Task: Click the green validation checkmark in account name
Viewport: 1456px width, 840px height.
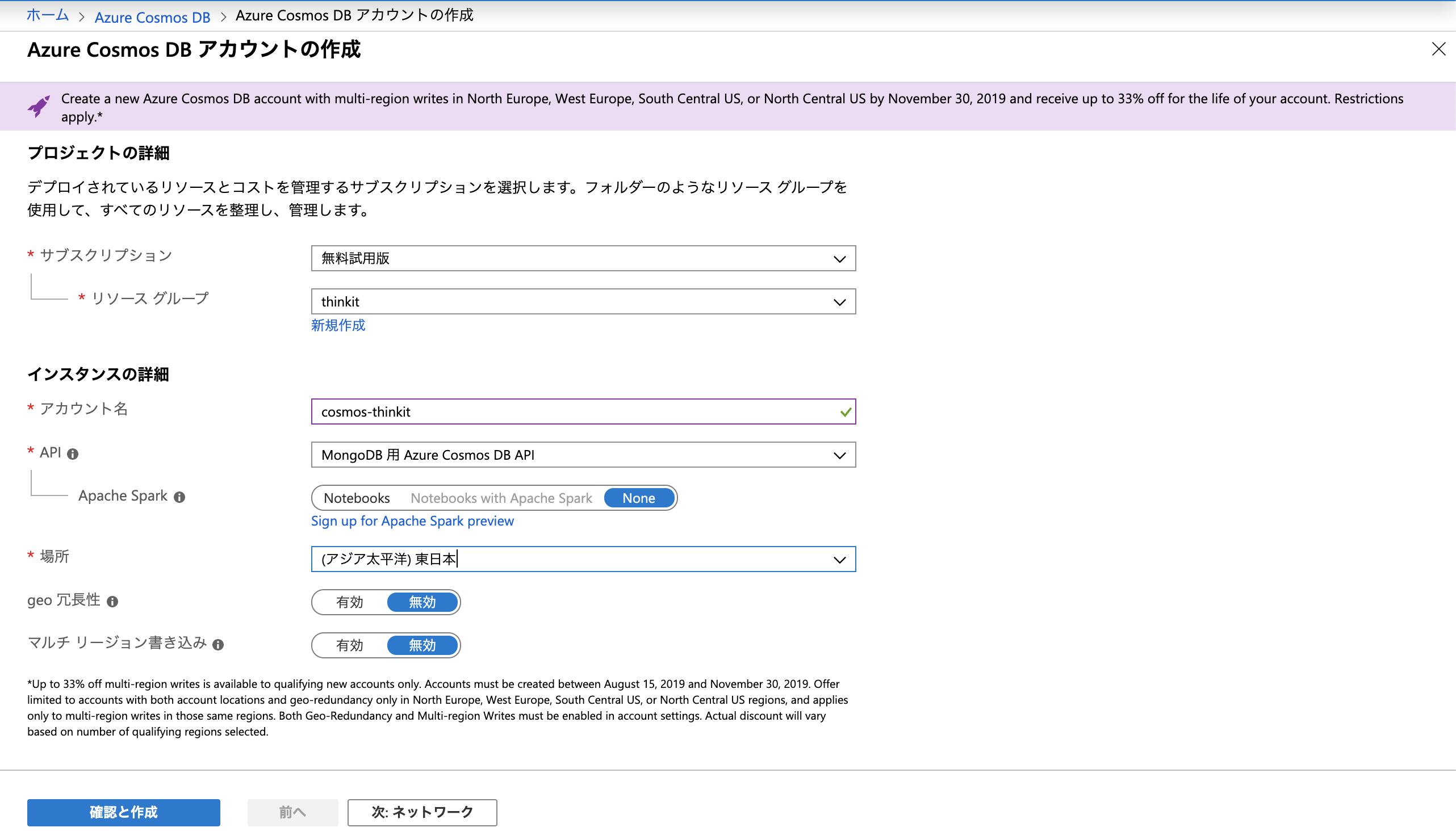Action: coord(846,412)
